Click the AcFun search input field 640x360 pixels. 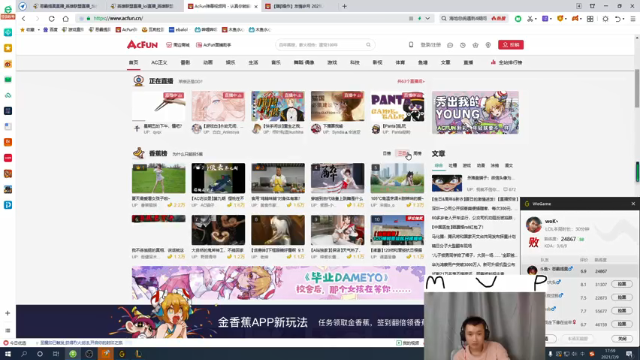pyautogui.click(x=320, y=44)
